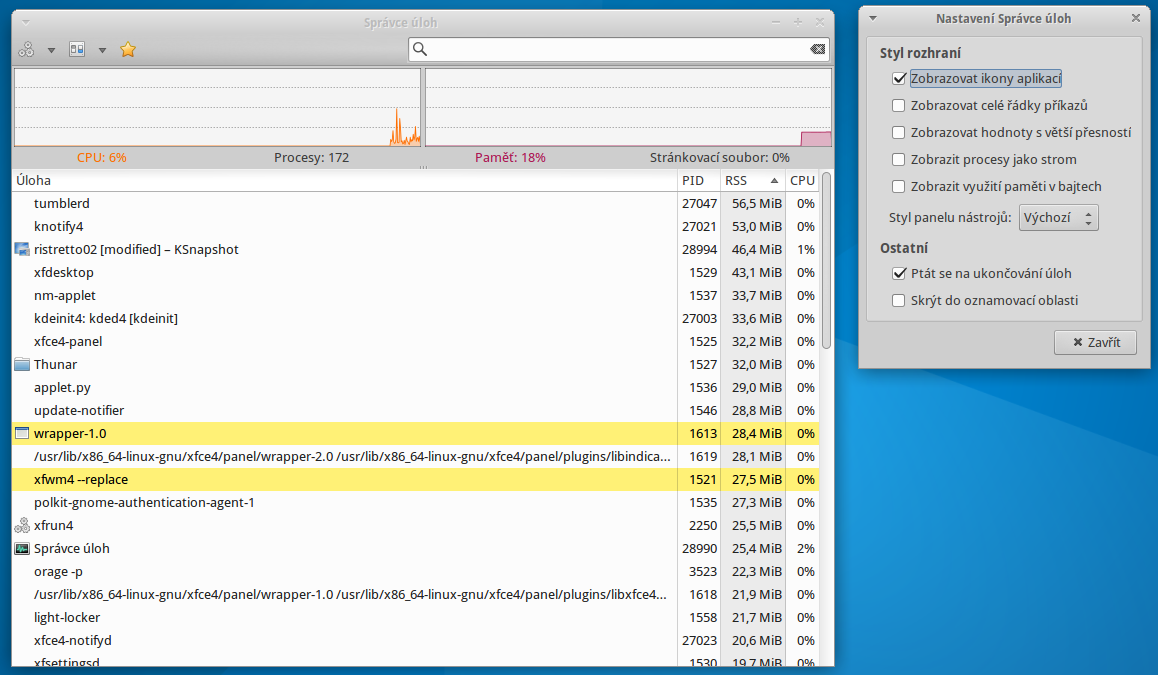Screen dimensions: 1158x675
Task: Click the magnifier icon in search box
Action: pyautogui.click(x=421, y=49)
